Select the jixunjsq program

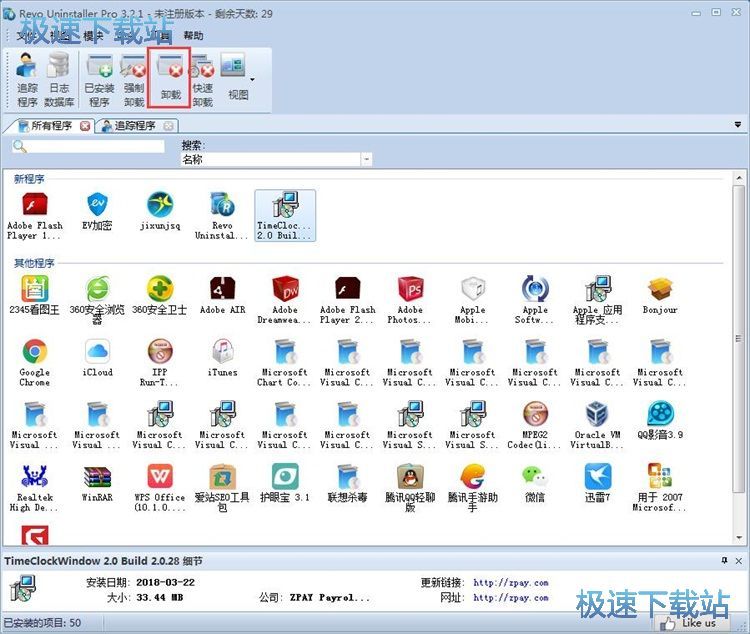click(x=160, y=212)
